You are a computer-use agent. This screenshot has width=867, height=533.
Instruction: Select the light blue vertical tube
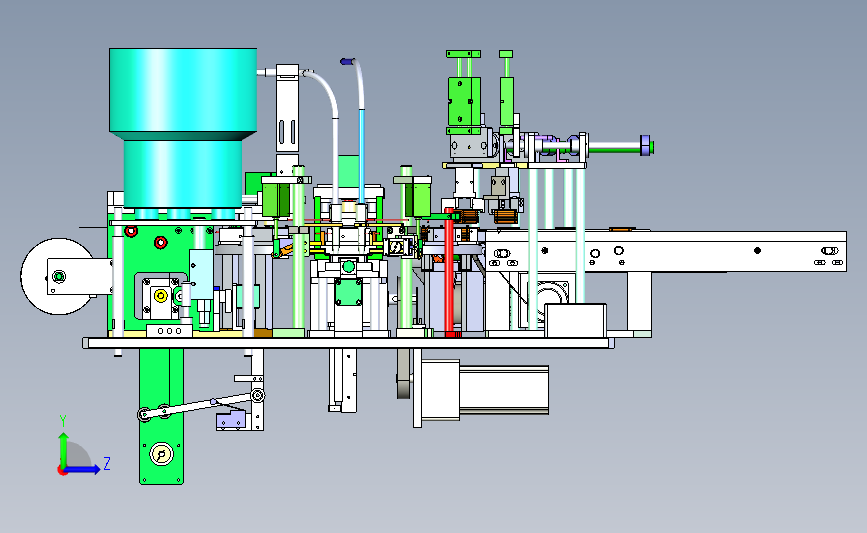point(362,156)
